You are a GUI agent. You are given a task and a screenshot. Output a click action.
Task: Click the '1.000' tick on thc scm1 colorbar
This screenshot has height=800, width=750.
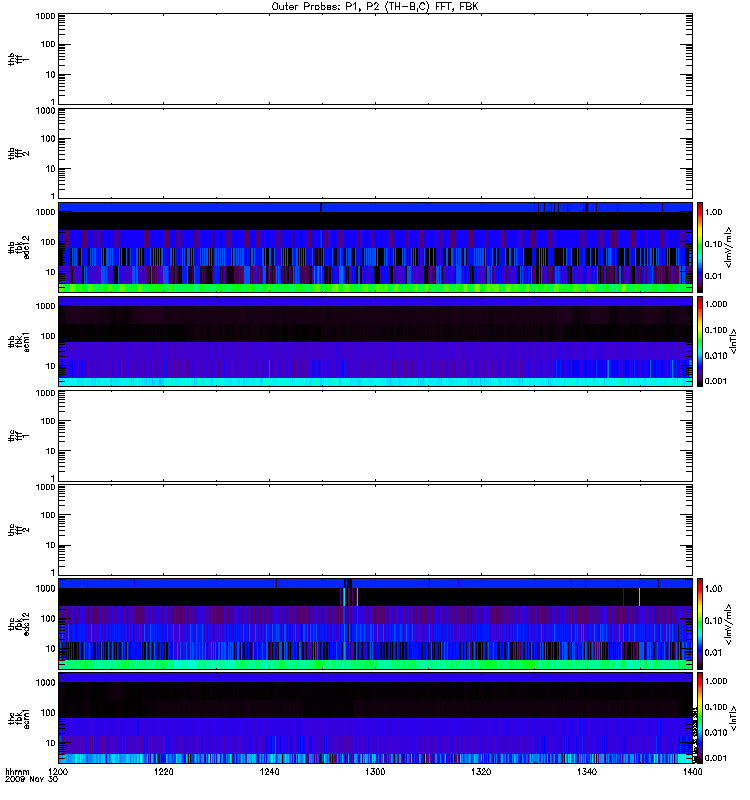tap(716, 681)
